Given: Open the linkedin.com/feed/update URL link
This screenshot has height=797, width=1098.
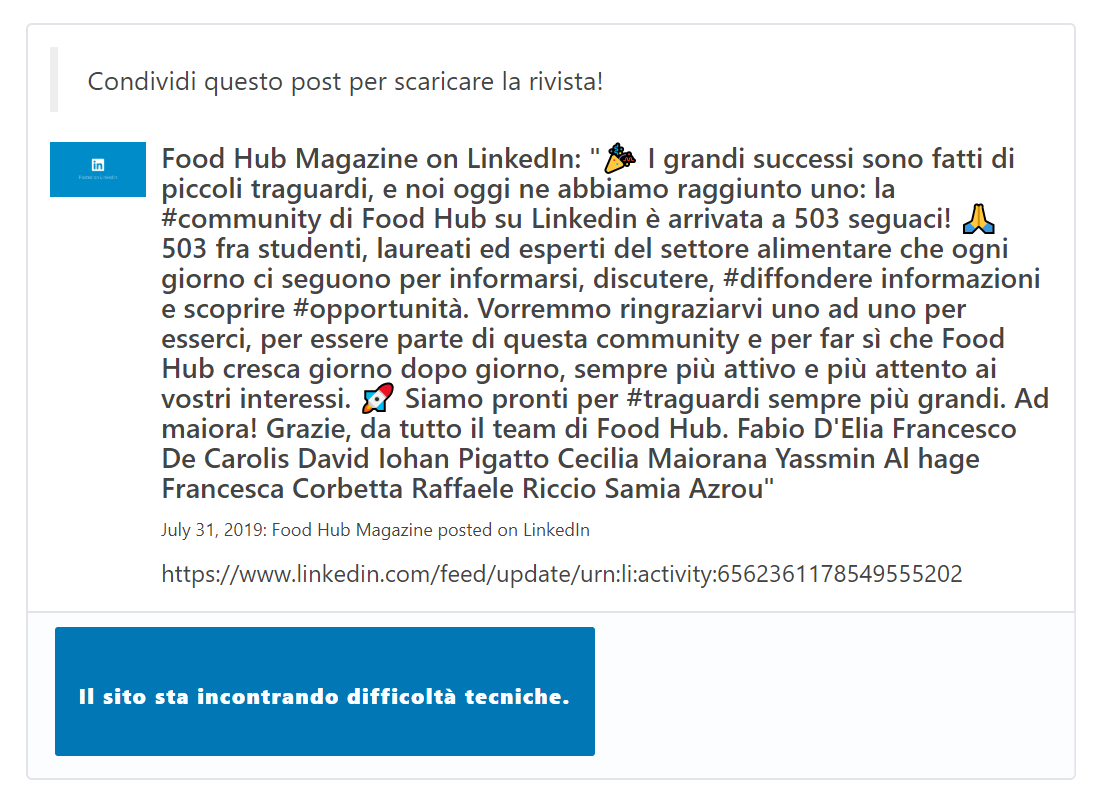Looking at the screenshot, I should 562,574.
